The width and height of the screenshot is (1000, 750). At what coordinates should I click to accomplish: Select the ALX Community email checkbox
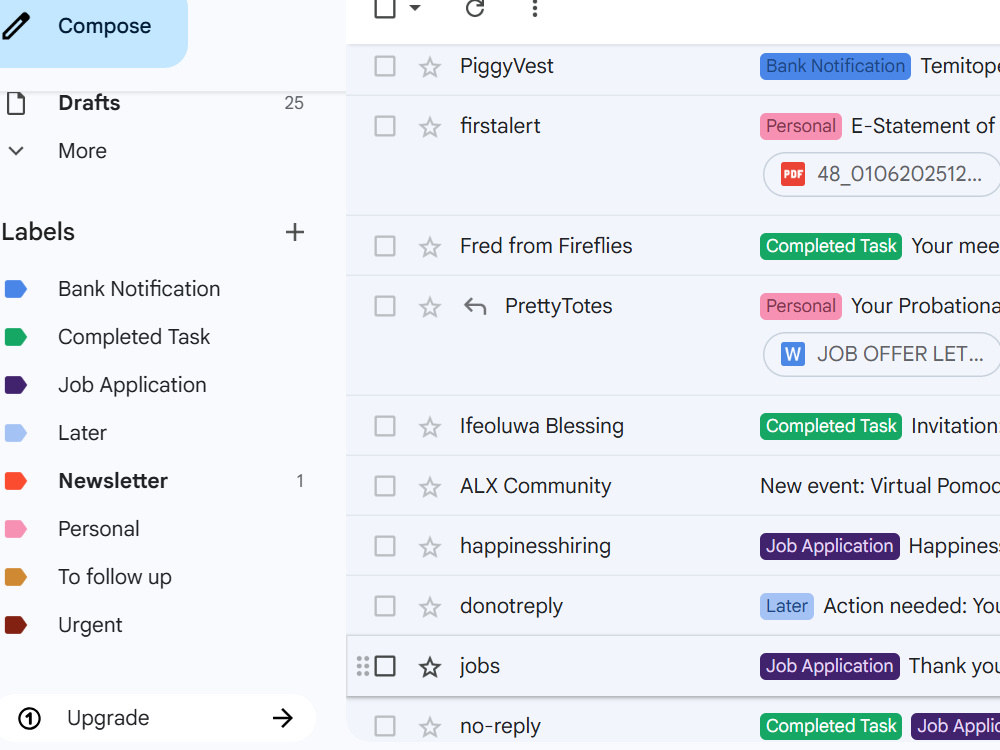[385, 486]
